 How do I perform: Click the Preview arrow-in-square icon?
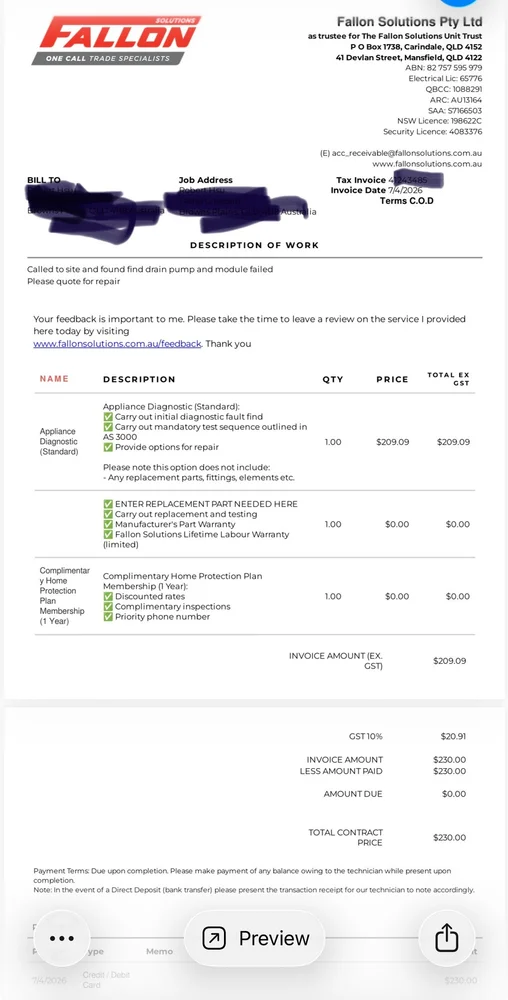coord(214,938)
